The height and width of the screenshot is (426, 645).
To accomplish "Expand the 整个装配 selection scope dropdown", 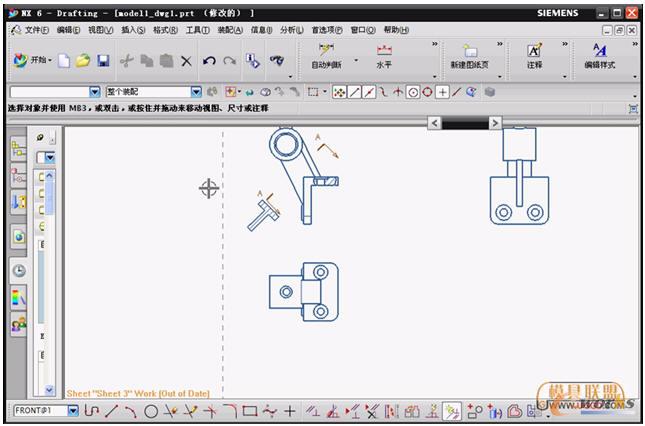I will (196, 92).
